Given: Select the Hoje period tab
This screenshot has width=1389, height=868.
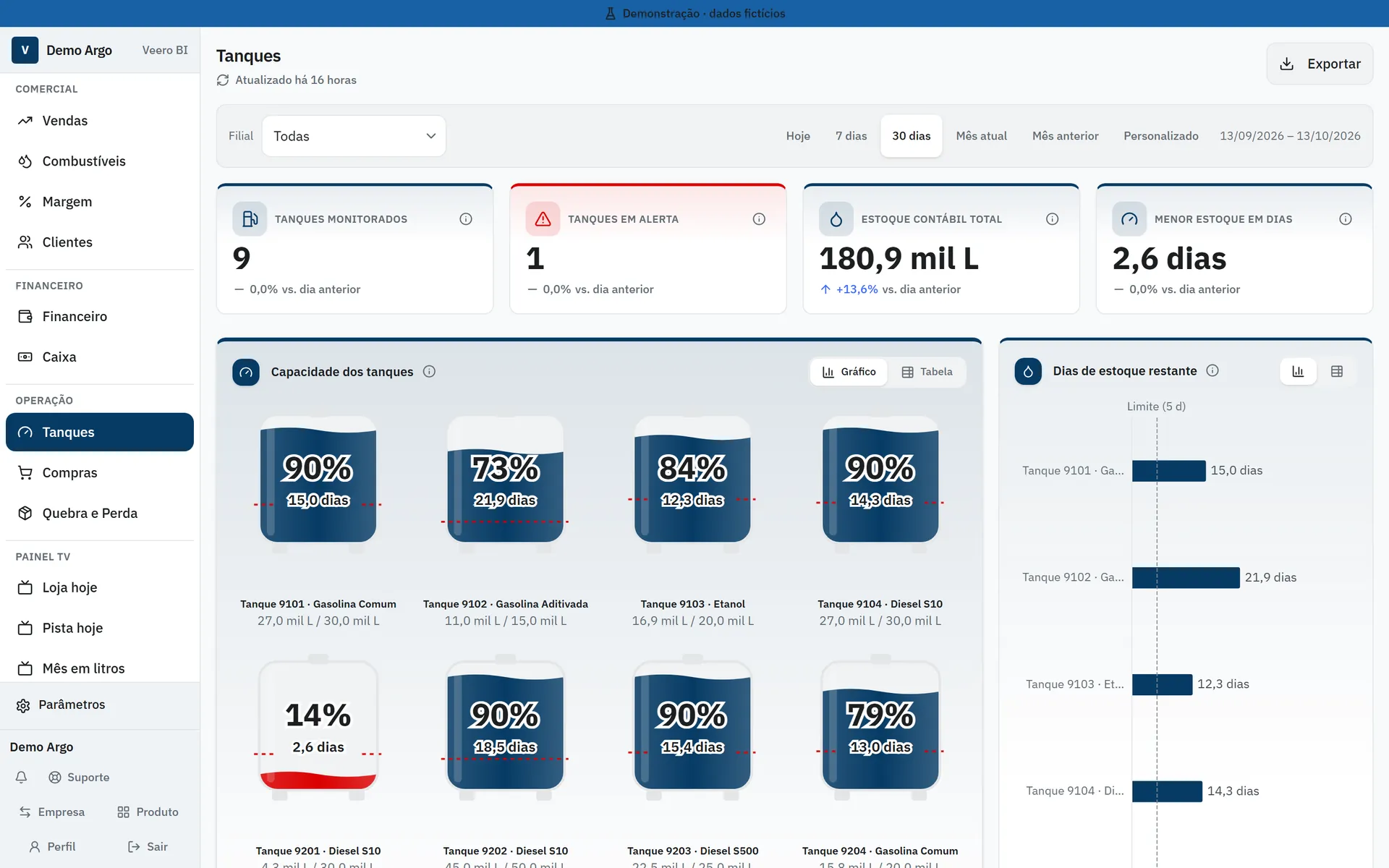Looking at the screenshot, I should click(x=798, y=136).
